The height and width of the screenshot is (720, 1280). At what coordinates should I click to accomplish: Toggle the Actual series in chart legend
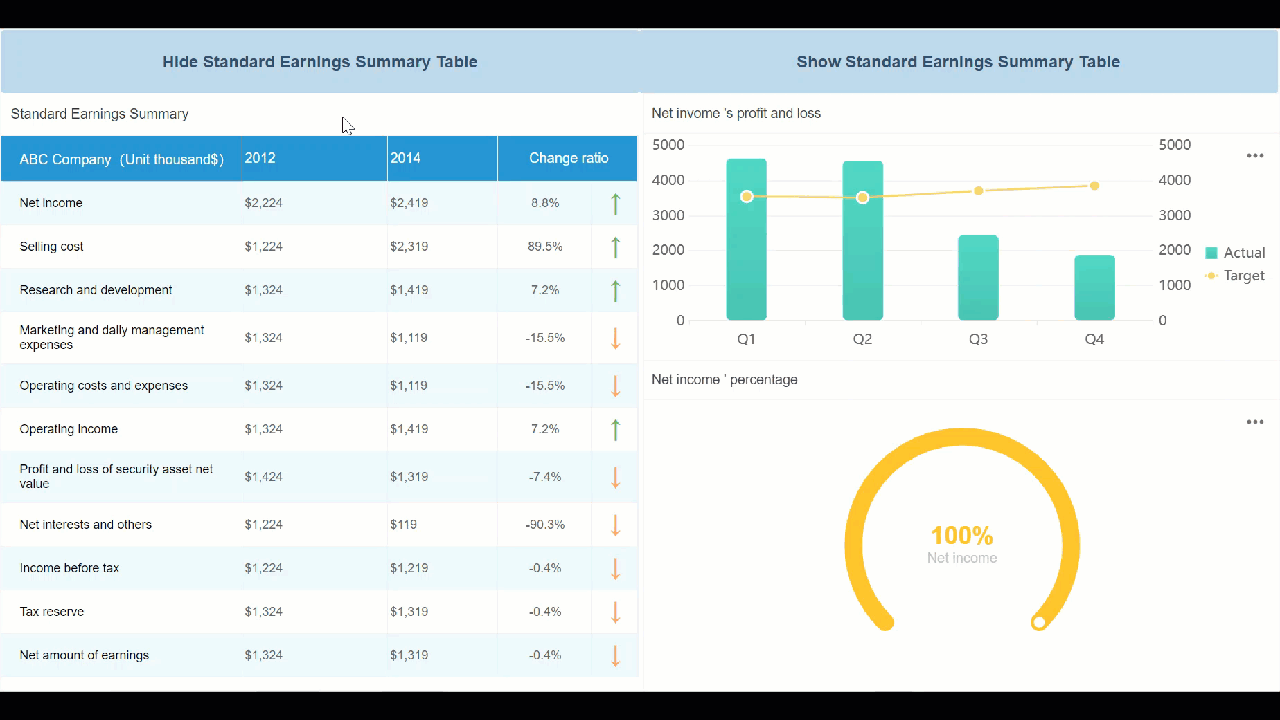click(1235, 253)
